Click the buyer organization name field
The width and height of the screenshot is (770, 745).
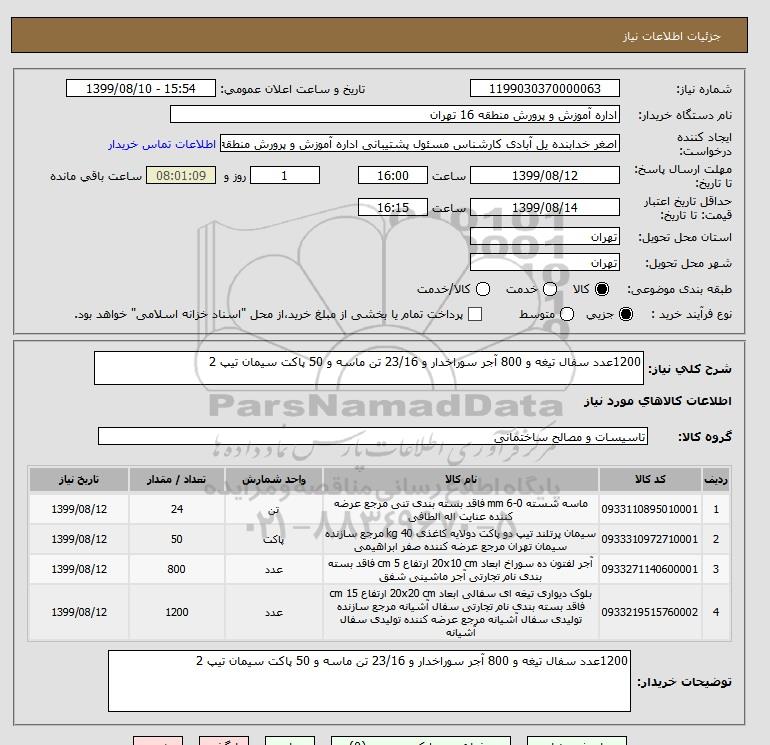pyautogui.click(x=394, y=114)
